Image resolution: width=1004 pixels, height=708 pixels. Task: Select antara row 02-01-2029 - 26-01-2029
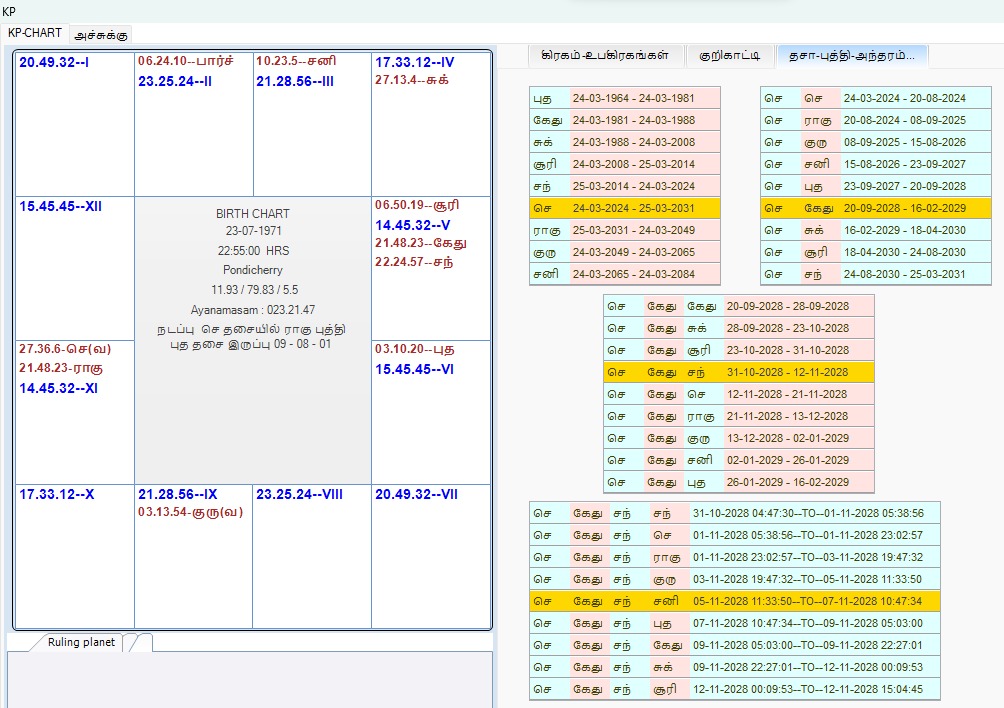click(x=739, y=460)
